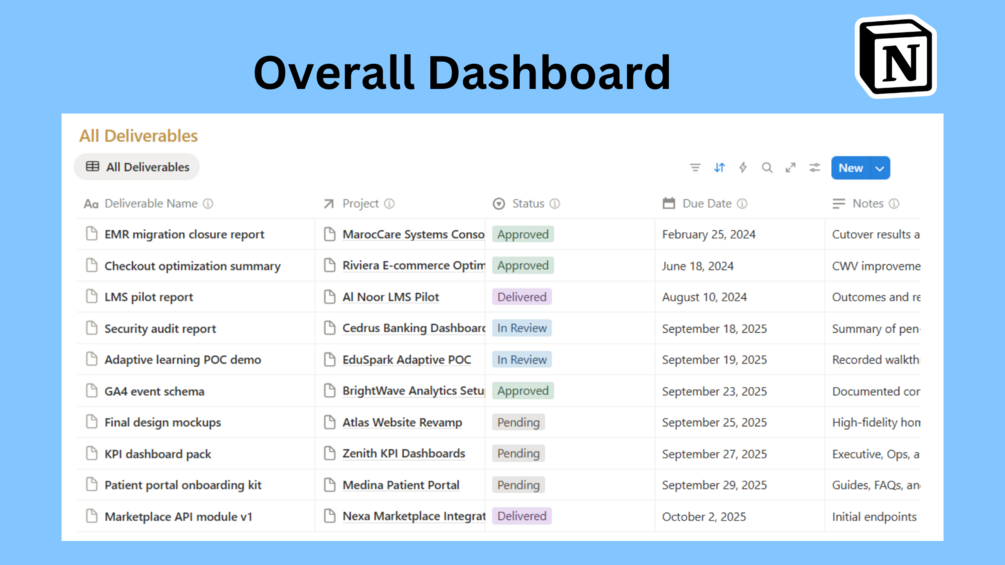
Task: Click the All Deliverables heading
Action: (138, 136)
